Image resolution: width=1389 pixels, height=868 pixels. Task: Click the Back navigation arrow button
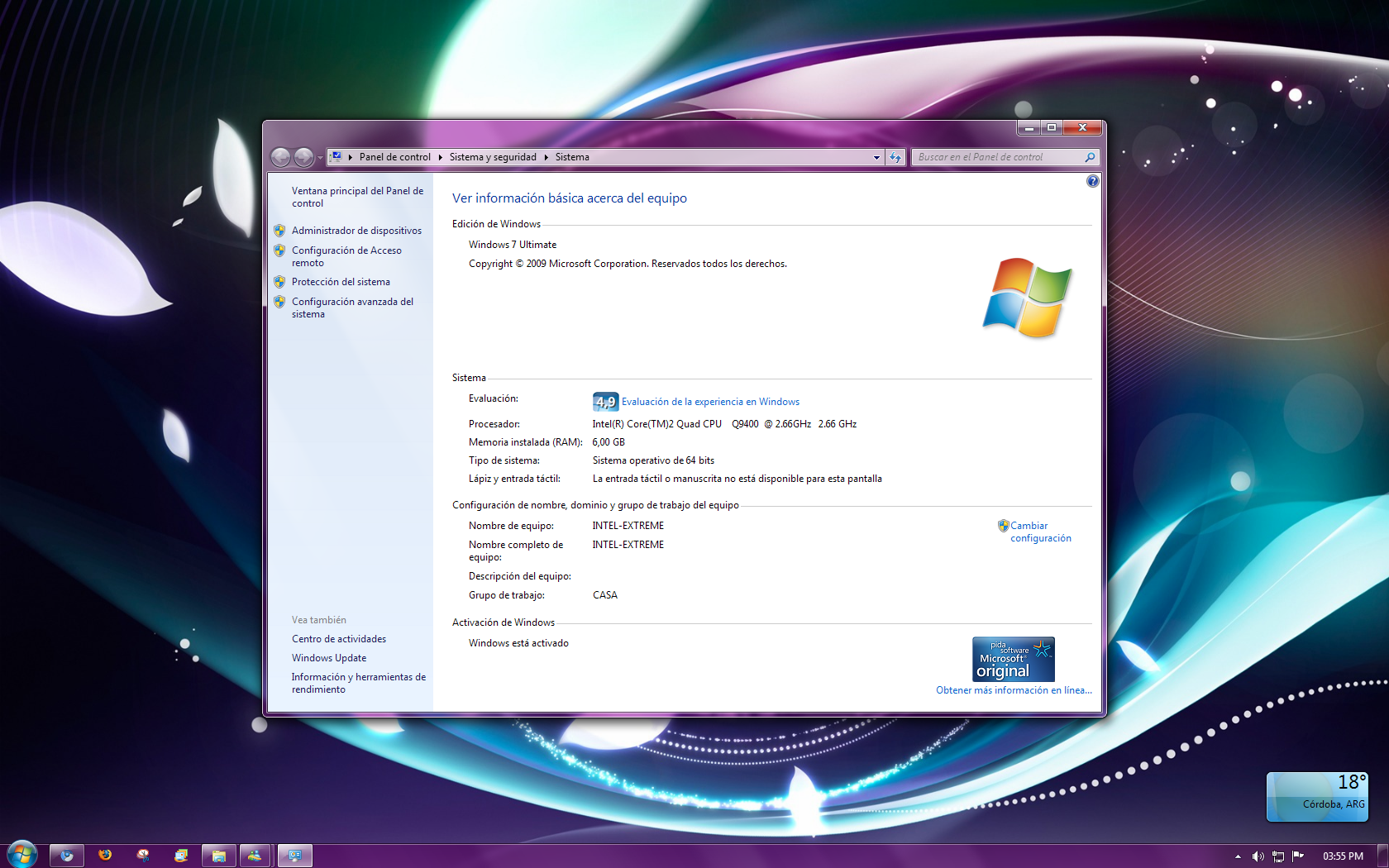coord(280,157)
